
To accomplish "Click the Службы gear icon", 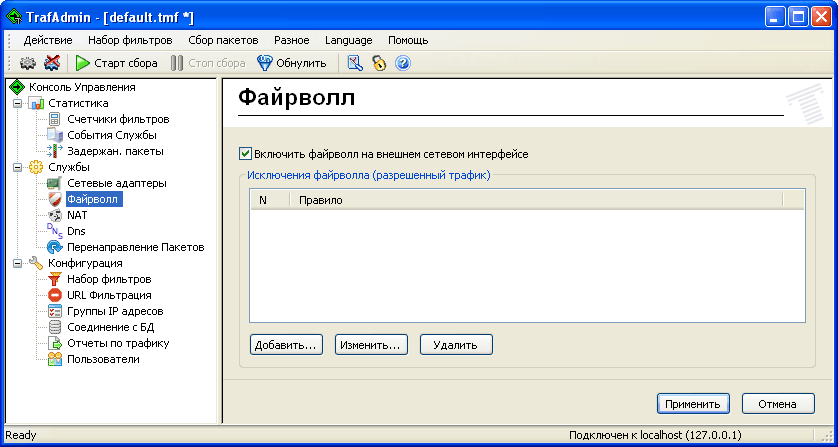I will [x=36, y=167].
